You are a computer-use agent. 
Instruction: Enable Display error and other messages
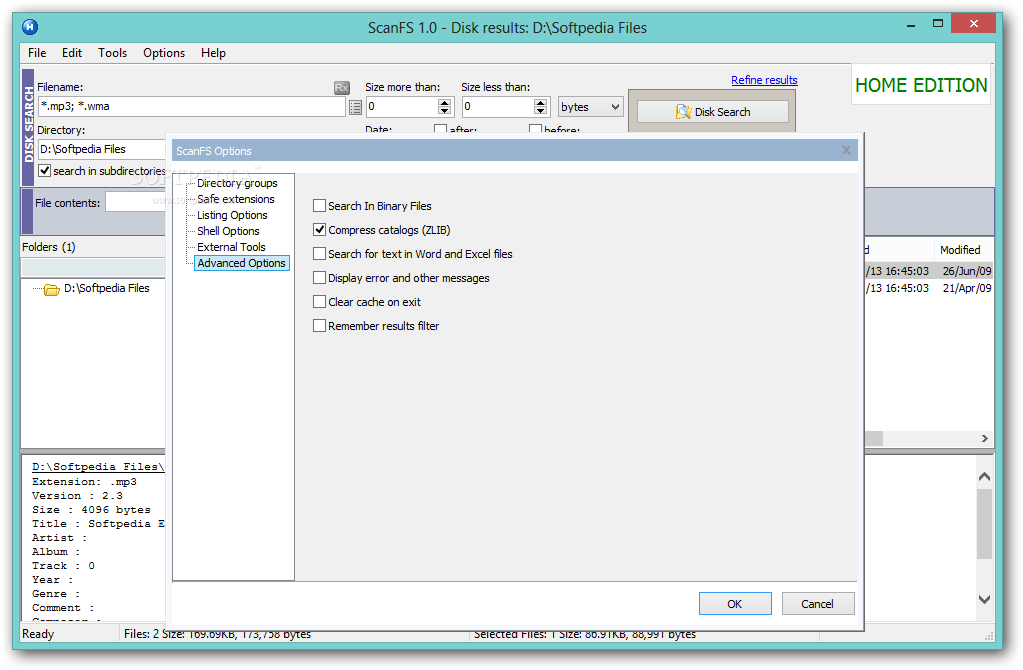[x=319, y=278]
